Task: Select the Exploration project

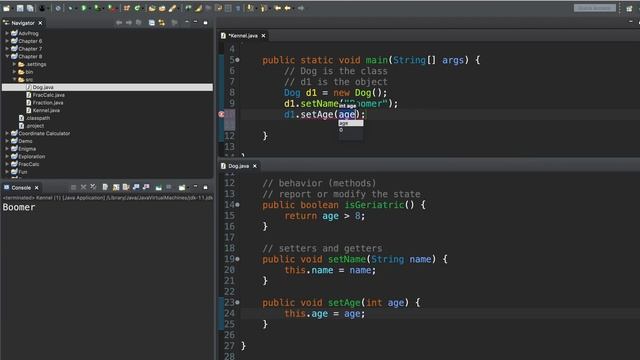Action: click(x=31, y=157)
